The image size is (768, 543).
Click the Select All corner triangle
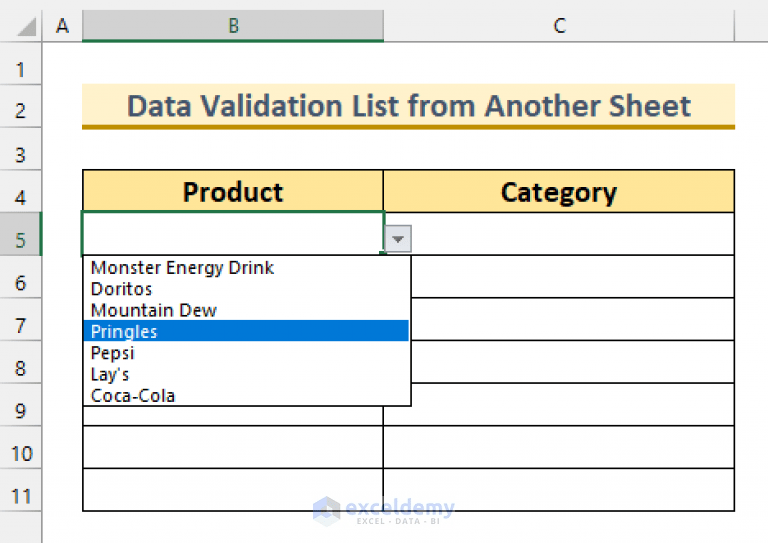26,27
